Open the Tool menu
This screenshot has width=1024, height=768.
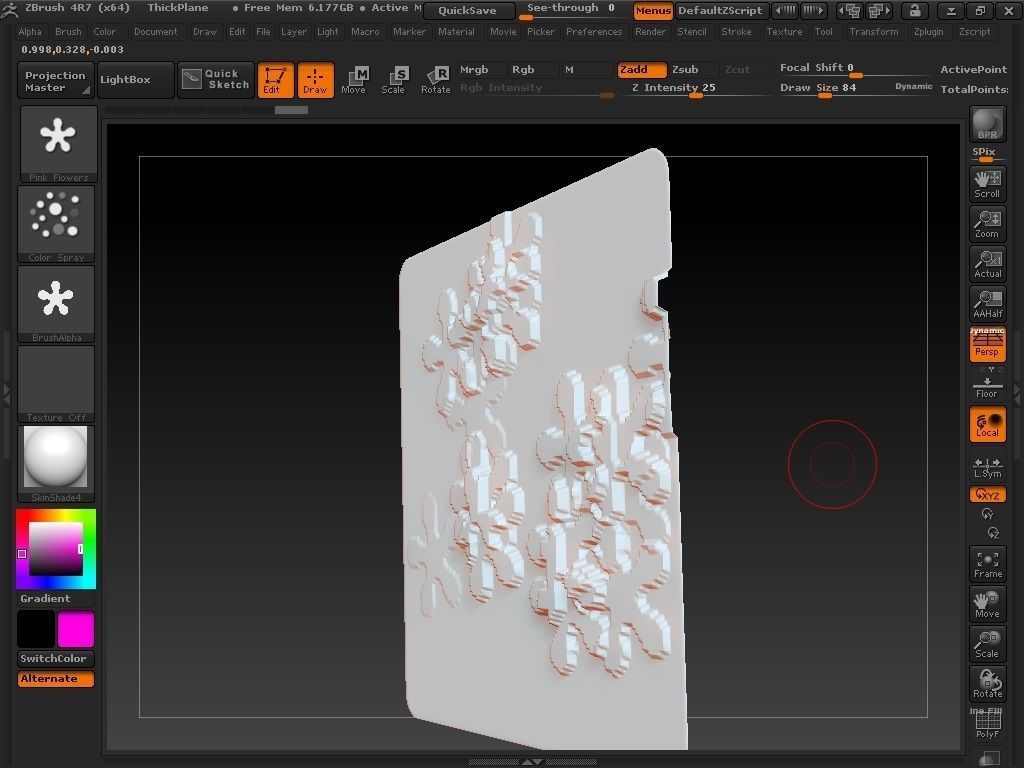click(x=824, y=31)
